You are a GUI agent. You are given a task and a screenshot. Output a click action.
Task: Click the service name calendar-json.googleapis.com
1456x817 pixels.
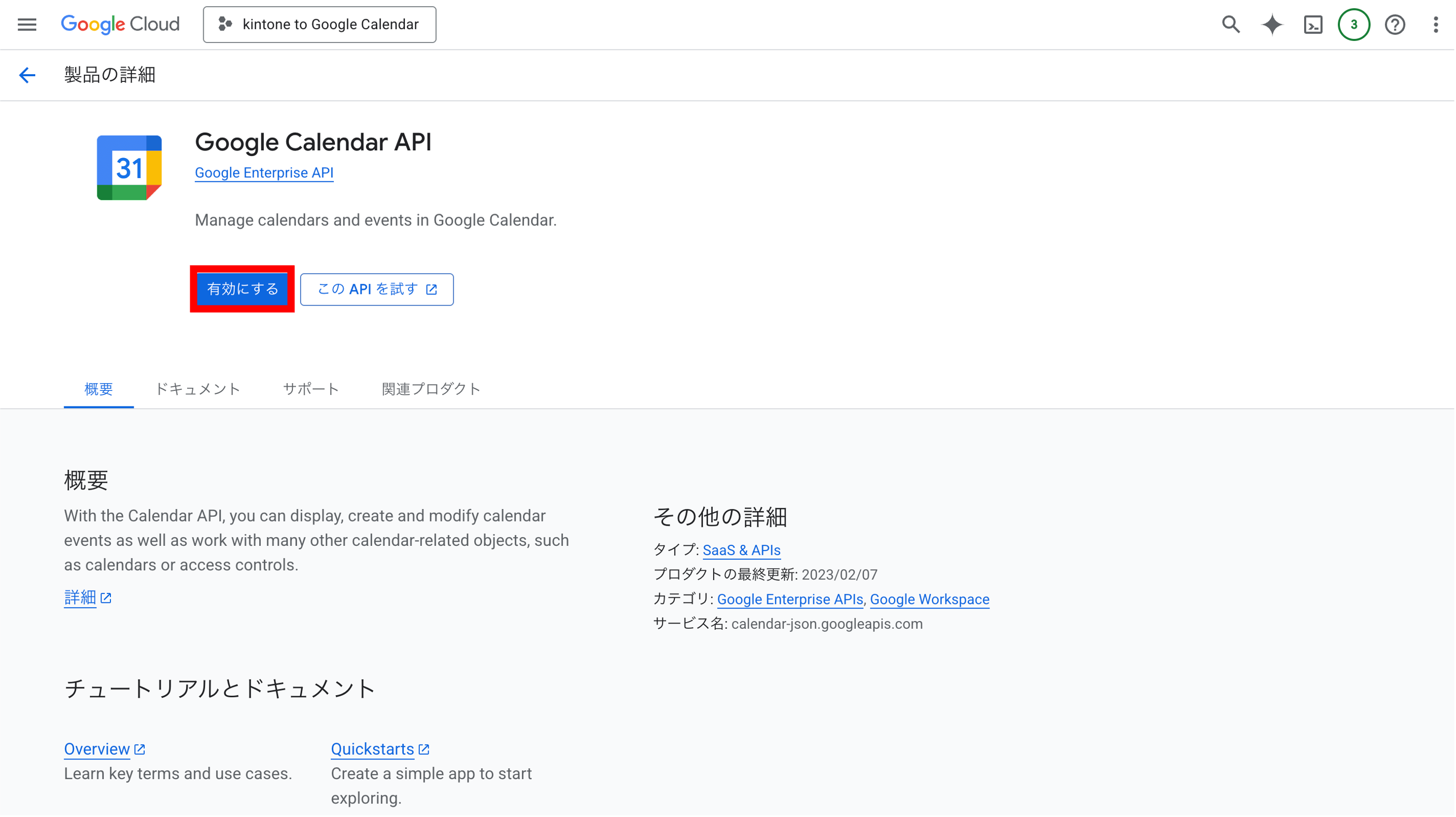[827, 624]
